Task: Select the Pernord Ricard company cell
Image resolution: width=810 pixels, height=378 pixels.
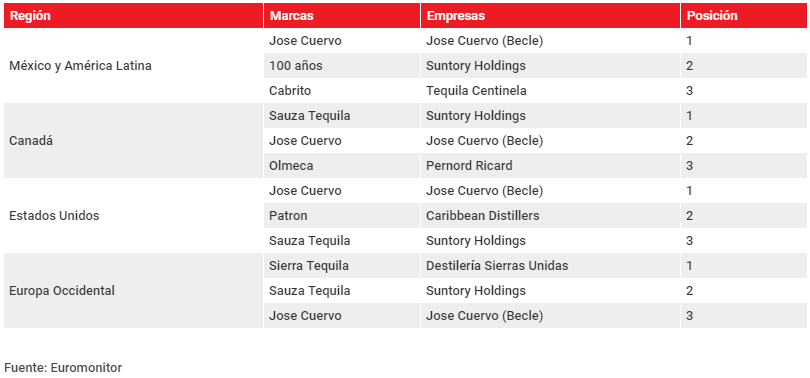Action: tap(550, 166)
